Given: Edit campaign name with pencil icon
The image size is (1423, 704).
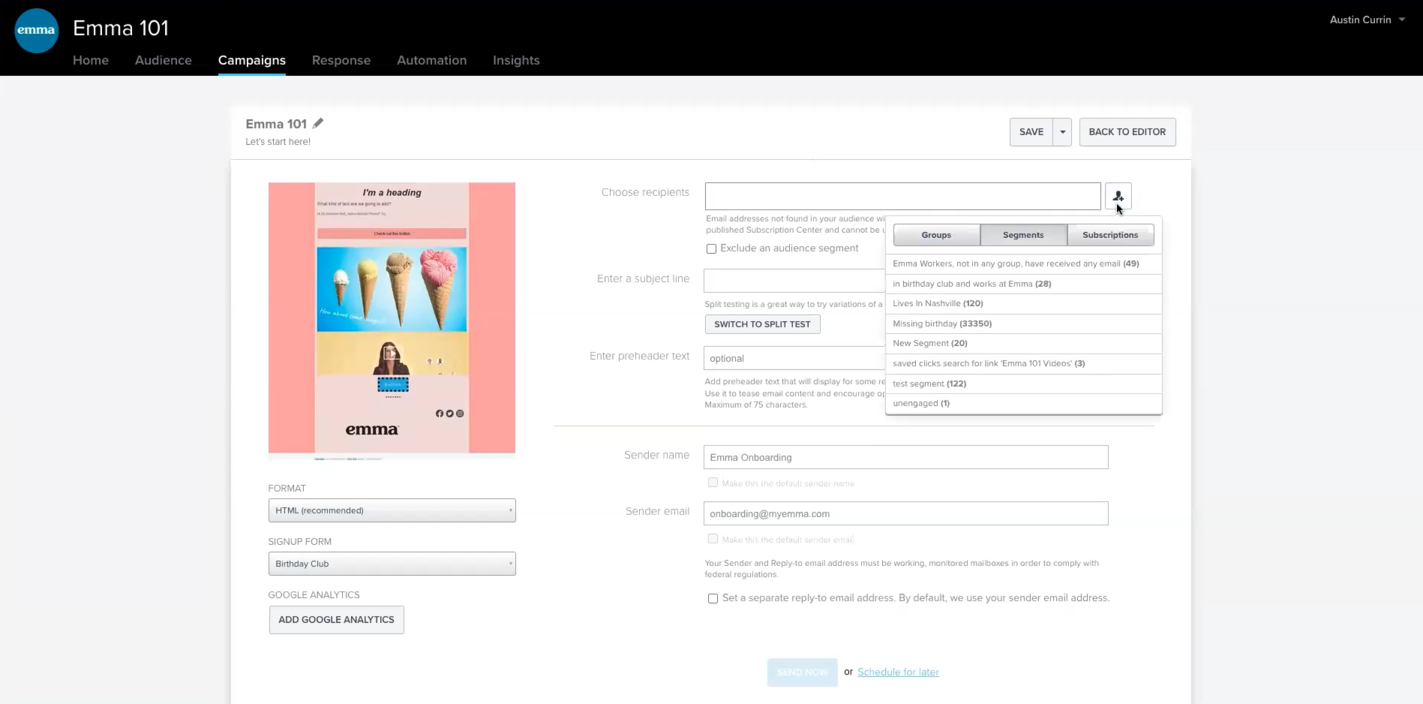Looking at the screenshot, I should coord(318,123).
